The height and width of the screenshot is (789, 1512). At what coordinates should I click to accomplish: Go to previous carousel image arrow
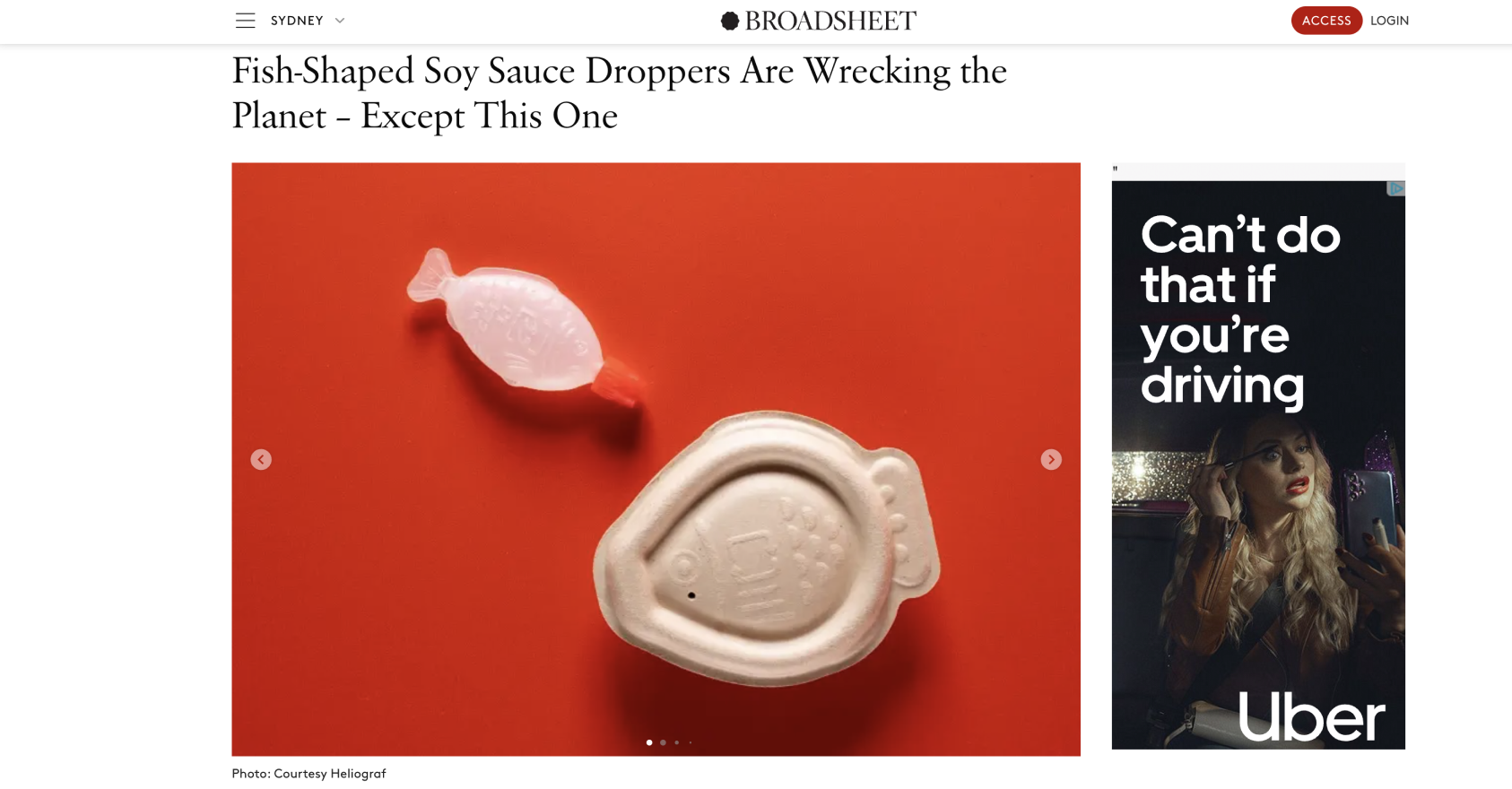pyautogui.click(x=261, y=459)
